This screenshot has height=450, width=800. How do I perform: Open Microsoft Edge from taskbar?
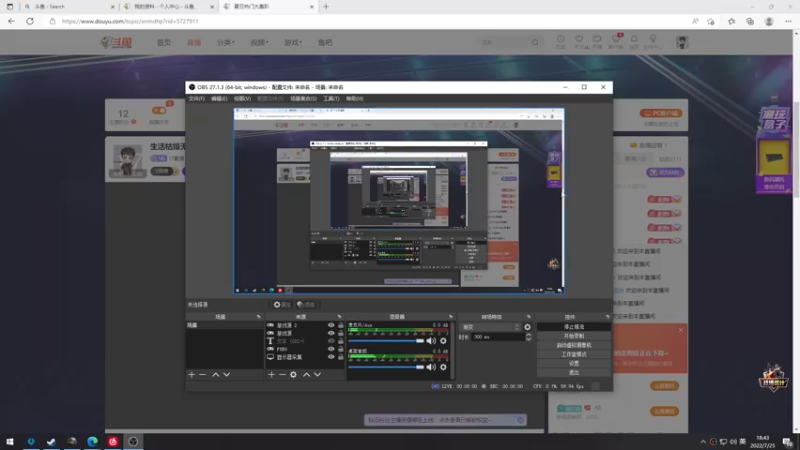pyautogui.click(x=92, y=442)
